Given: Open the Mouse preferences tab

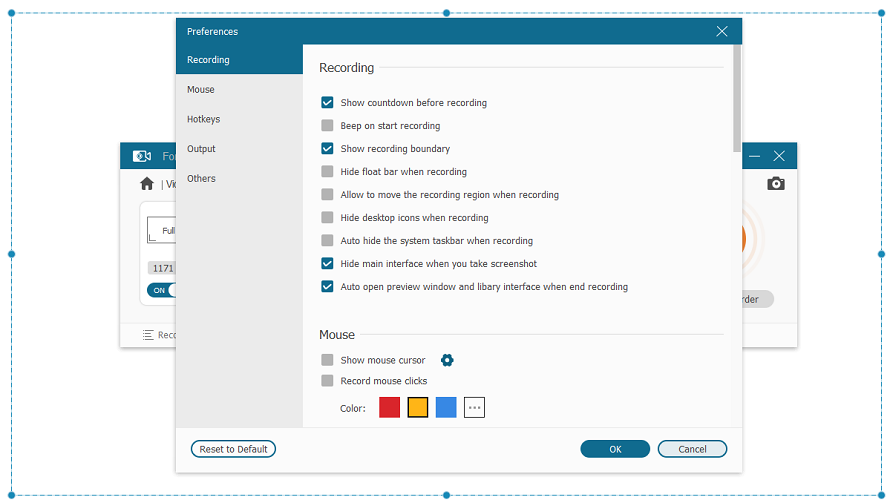Looking at the screenshot, I should click(x=239, y=89).
